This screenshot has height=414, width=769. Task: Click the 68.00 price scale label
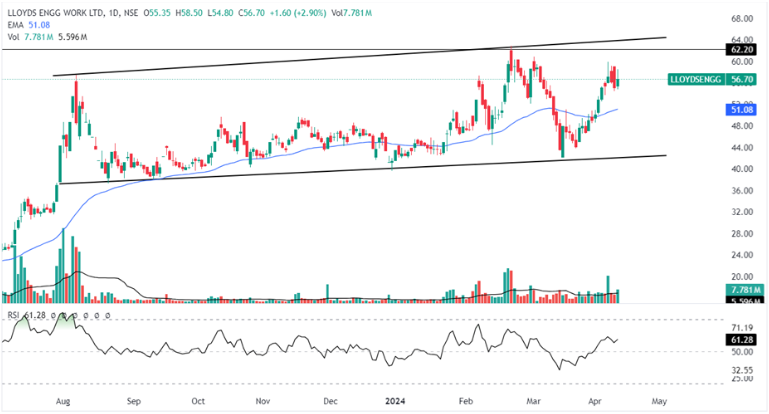tap(741, 19)
